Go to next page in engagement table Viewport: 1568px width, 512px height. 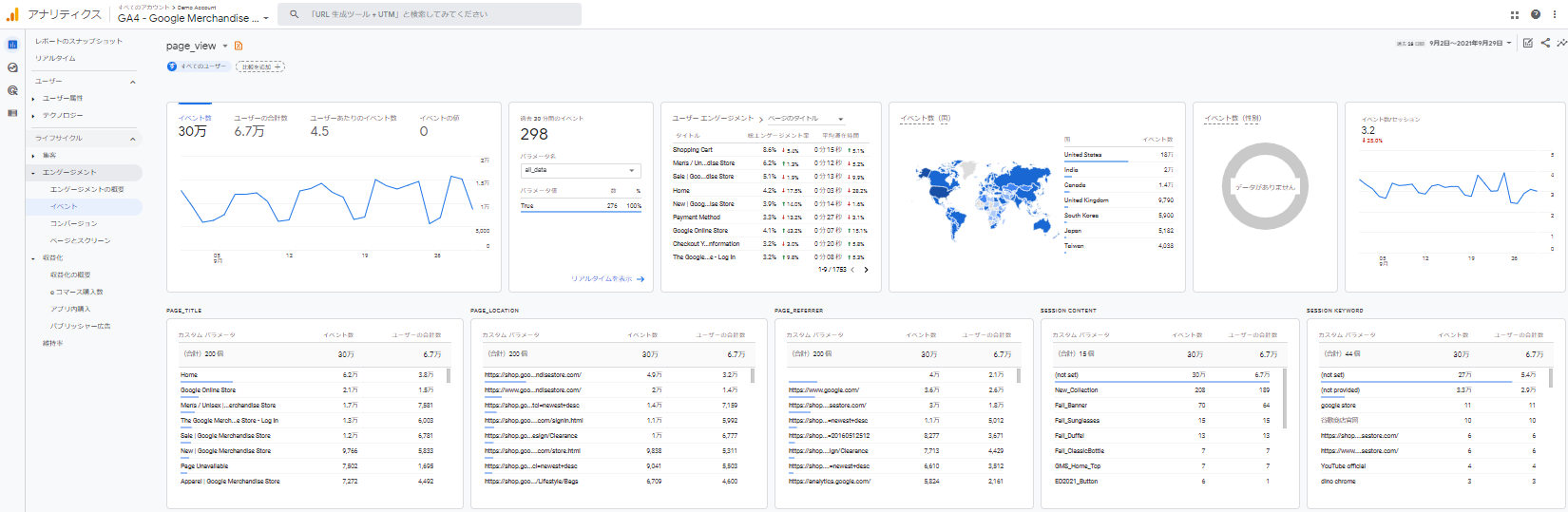point(866,270)
